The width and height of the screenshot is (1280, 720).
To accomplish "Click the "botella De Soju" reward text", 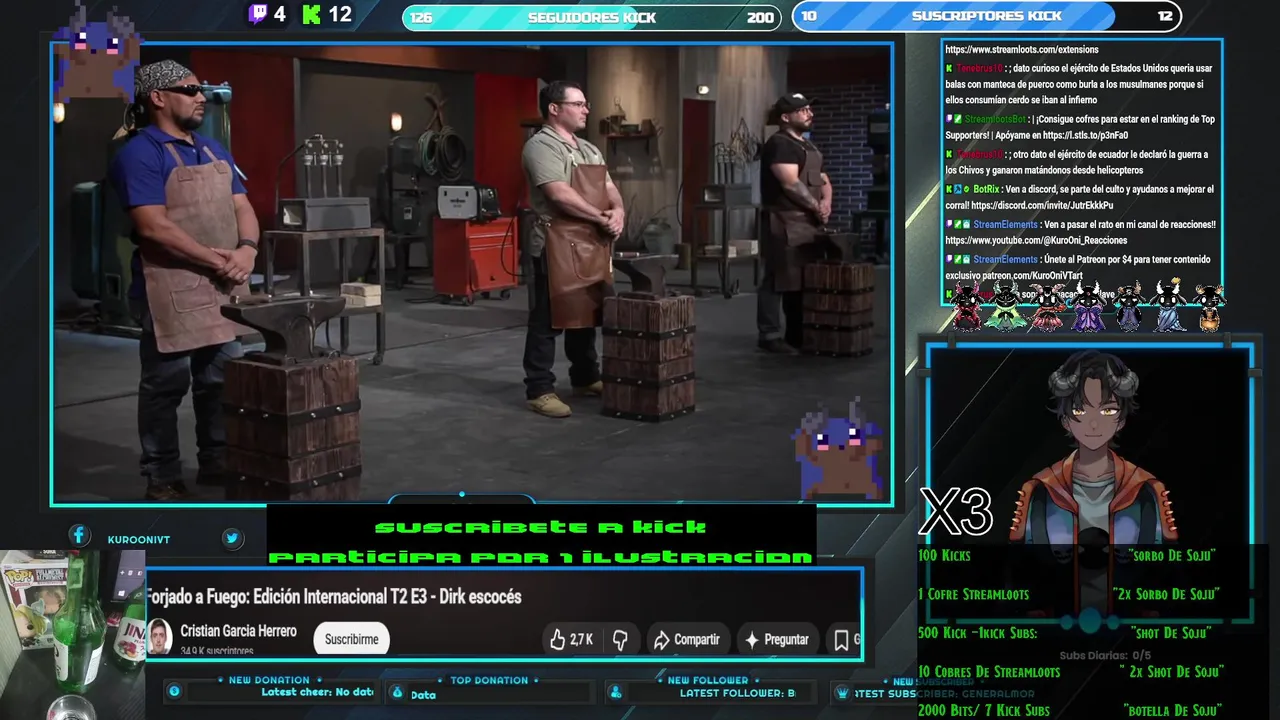I will pos(1172,711).
